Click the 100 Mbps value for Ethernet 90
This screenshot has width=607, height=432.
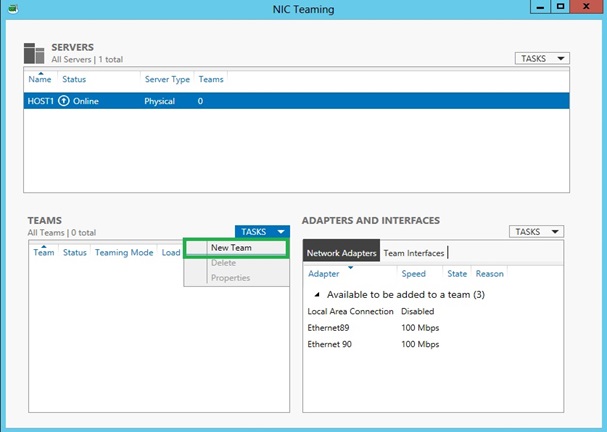420,344
